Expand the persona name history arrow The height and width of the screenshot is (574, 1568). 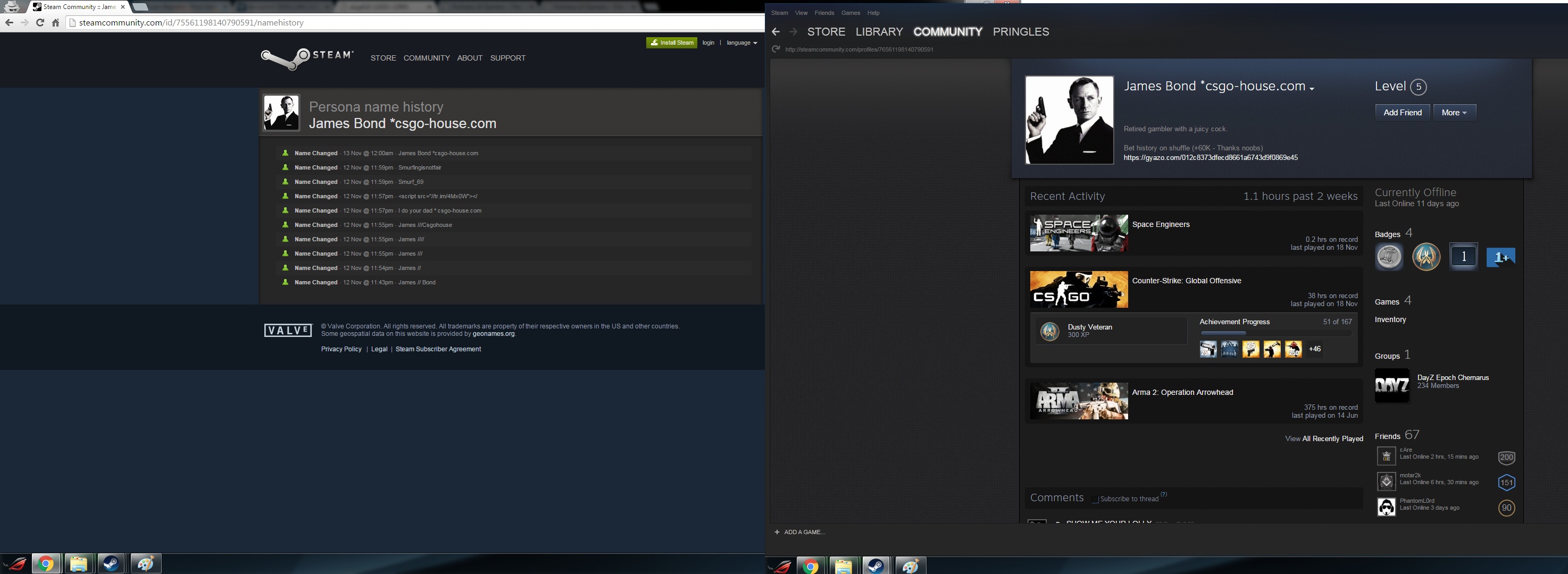coord(1312,89)
